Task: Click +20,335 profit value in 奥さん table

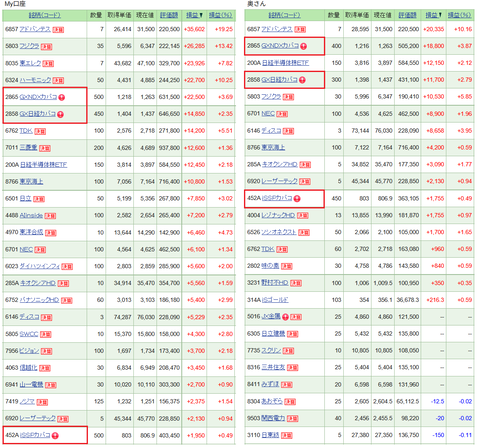Action: click(x=434, y=29)
